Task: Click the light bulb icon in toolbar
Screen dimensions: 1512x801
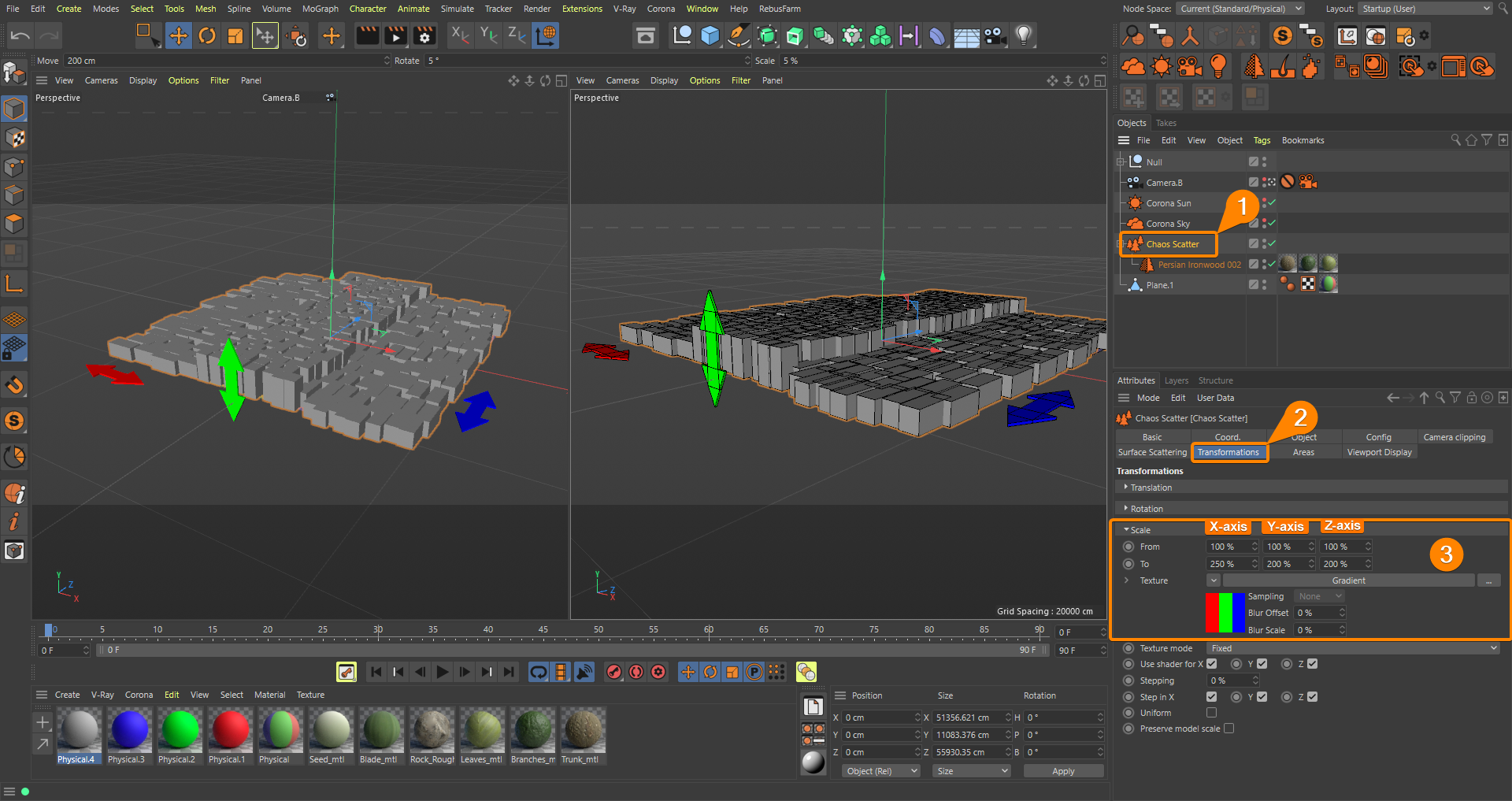Action: click(1023, 35)
